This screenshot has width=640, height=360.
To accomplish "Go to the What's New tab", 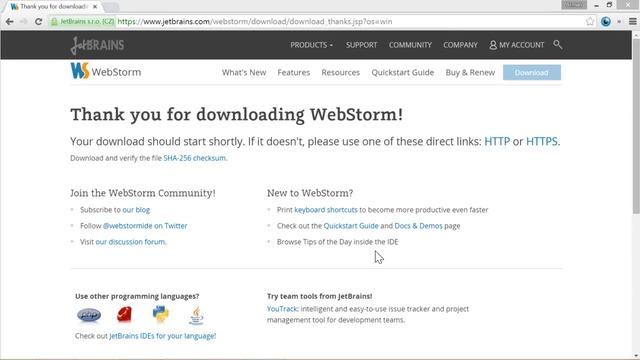I will pyautogui.click(x=244, y=73).
